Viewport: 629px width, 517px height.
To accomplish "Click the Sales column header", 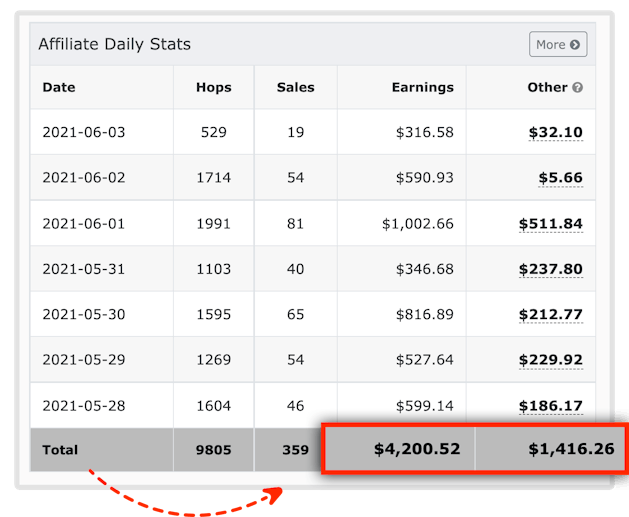I will [x=295, y=88].
